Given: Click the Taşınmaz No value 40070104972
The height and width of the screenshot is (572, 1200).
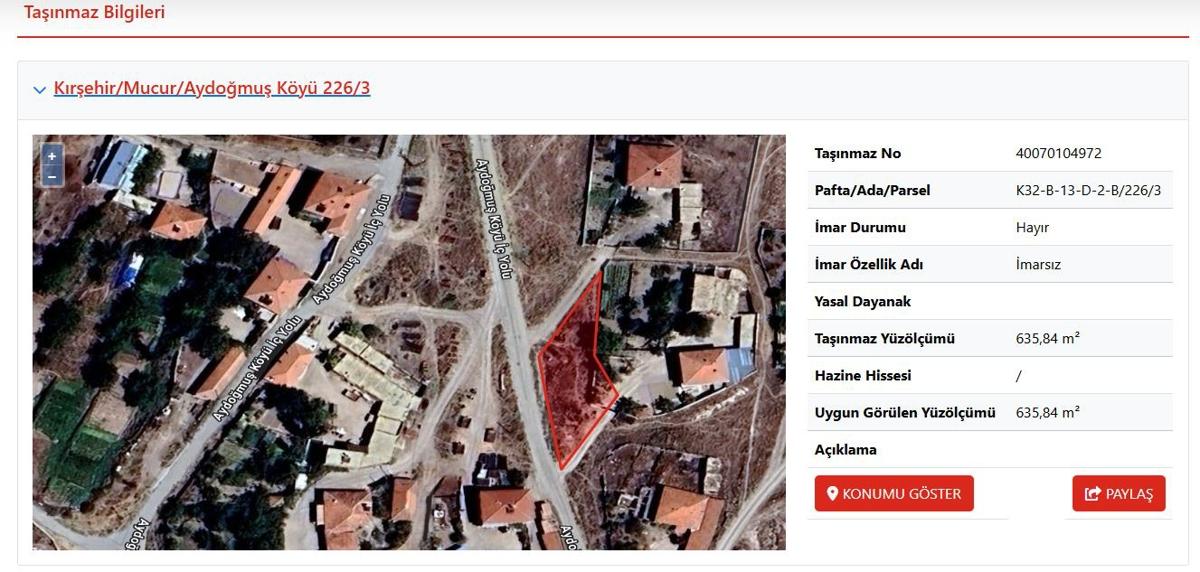Looking at the screenshot, I should click(1058, 153).
